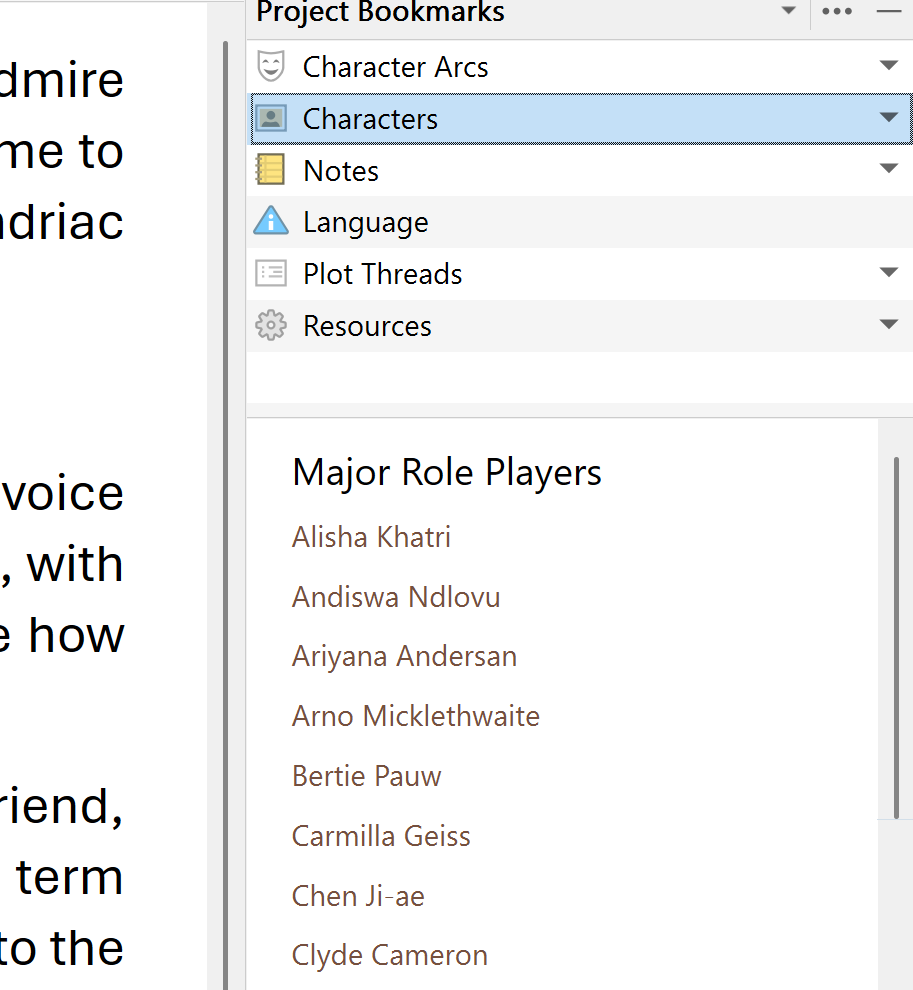Click the Characters portrait icon

tap(271, 118)
